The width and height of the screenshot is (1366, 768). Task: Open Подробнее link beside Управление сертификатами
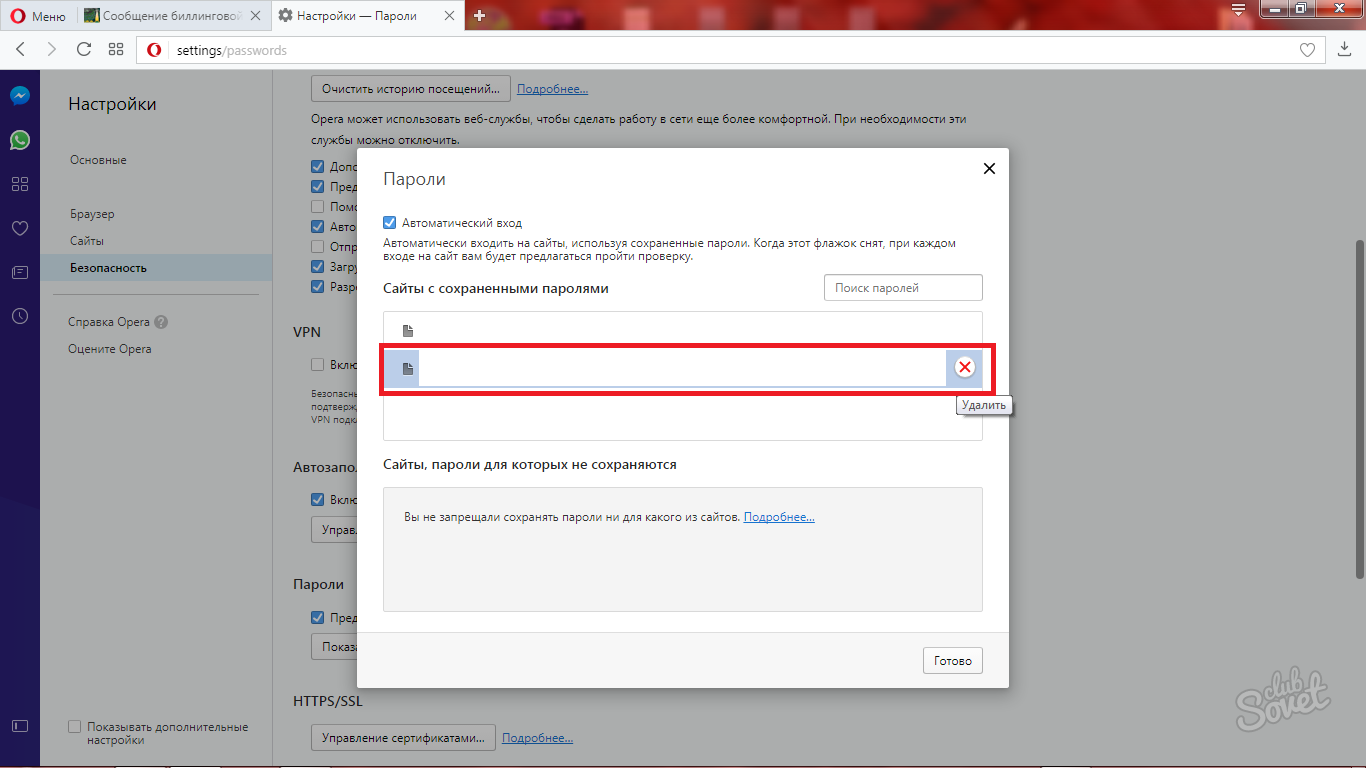pyautogui.click(x=538, y=738)
